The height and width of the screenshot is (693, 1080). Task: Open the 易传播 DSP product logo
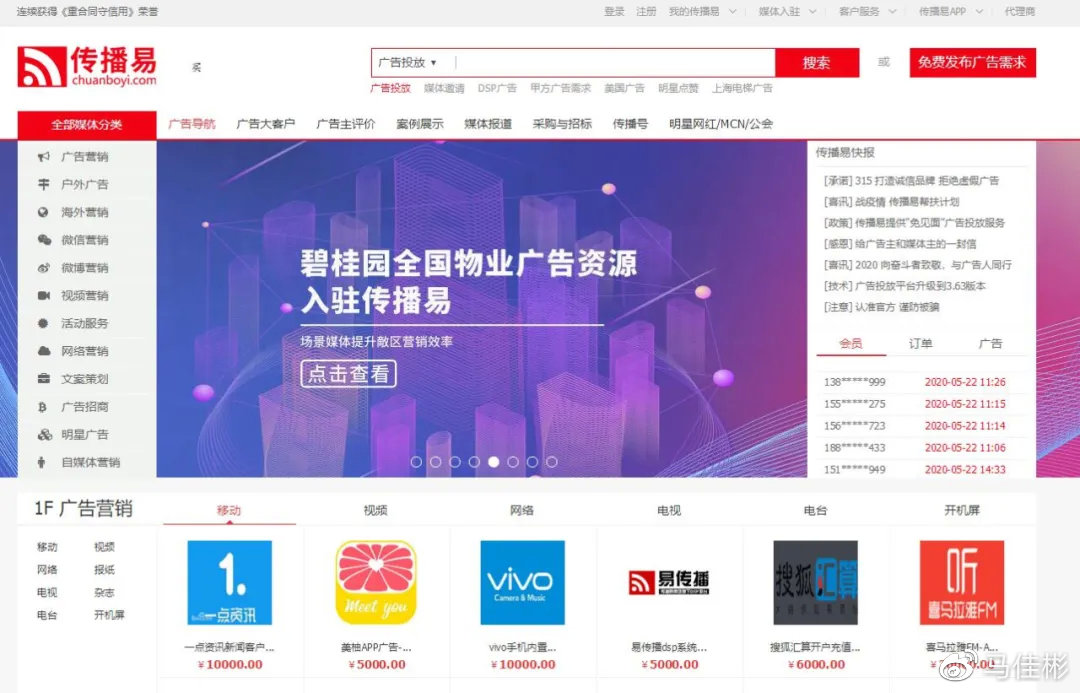coord(669,583)
